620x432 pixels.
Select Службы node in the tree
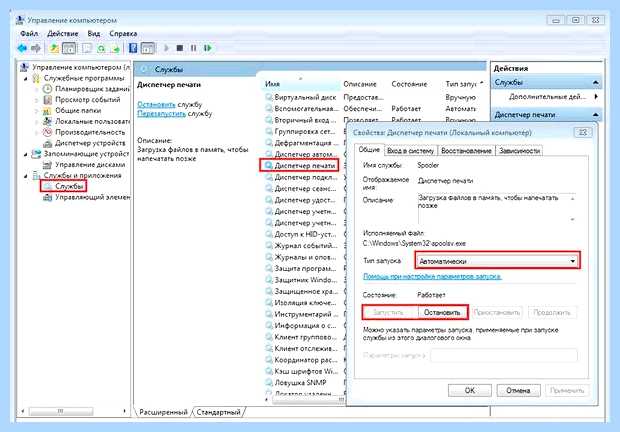69,186
